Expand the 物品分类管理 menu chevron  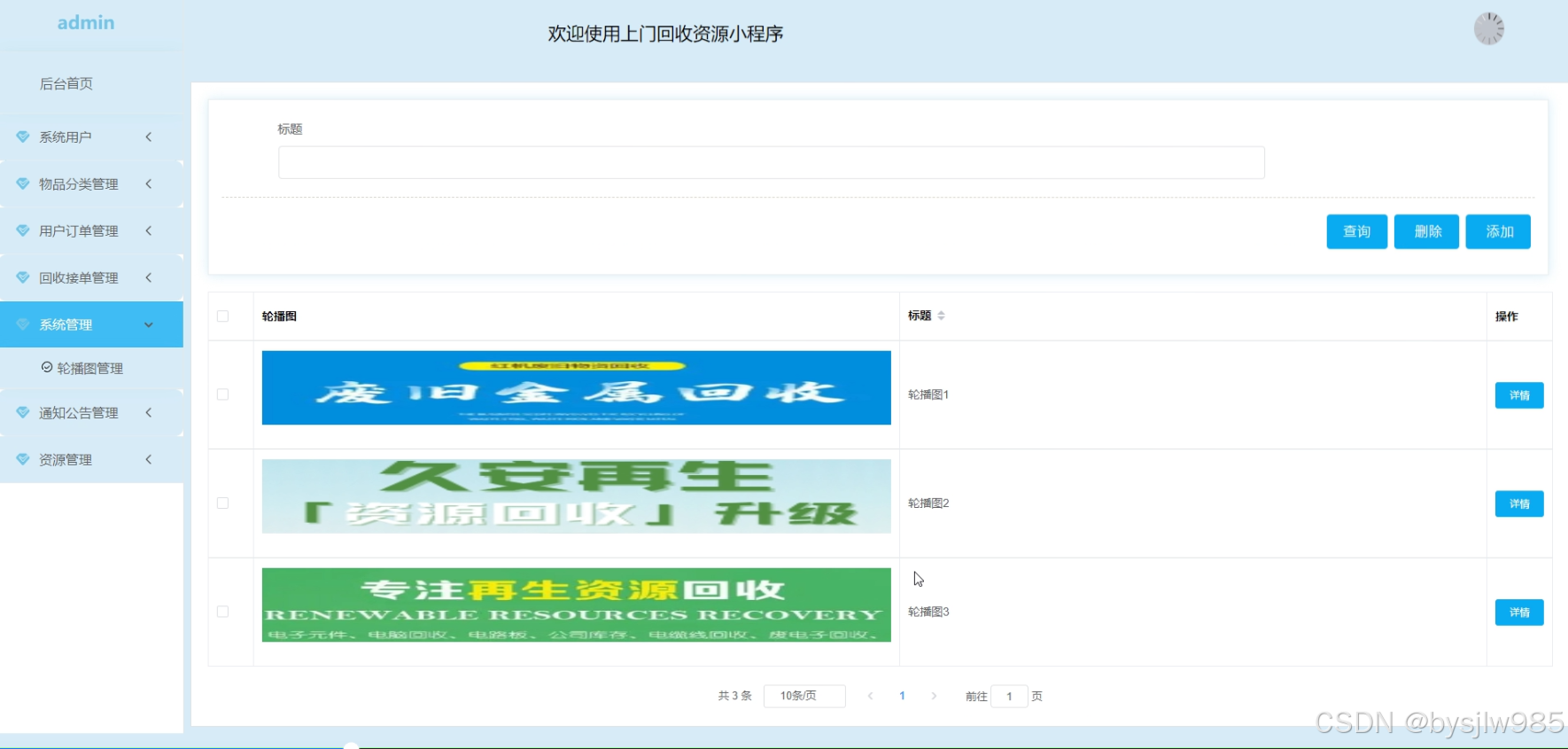[x=149, y=183]
